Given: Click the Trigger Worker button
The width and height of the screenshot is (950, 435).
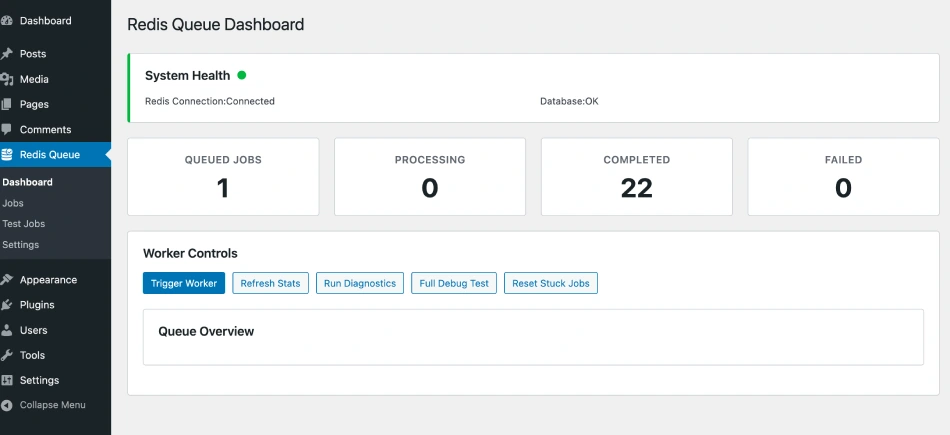Looking at the screenshot, I should tap(184, 283).
